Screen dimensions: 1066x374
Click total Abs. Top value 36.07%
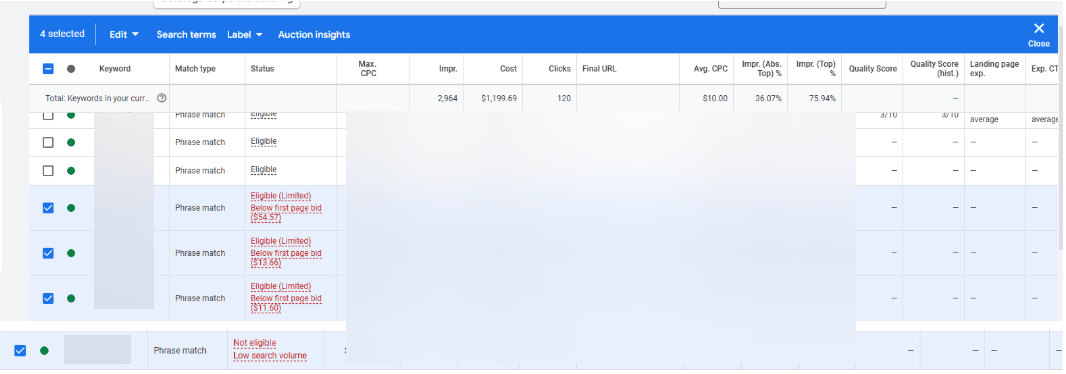[768, 98]
